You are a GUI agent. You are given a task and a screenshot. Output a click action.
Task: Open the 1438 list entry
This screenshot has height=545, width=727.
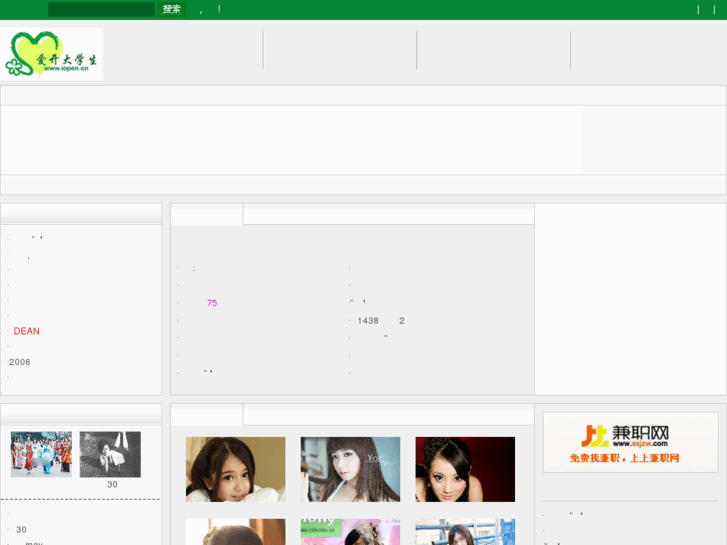pyautogui.click(x=381, y=321)
